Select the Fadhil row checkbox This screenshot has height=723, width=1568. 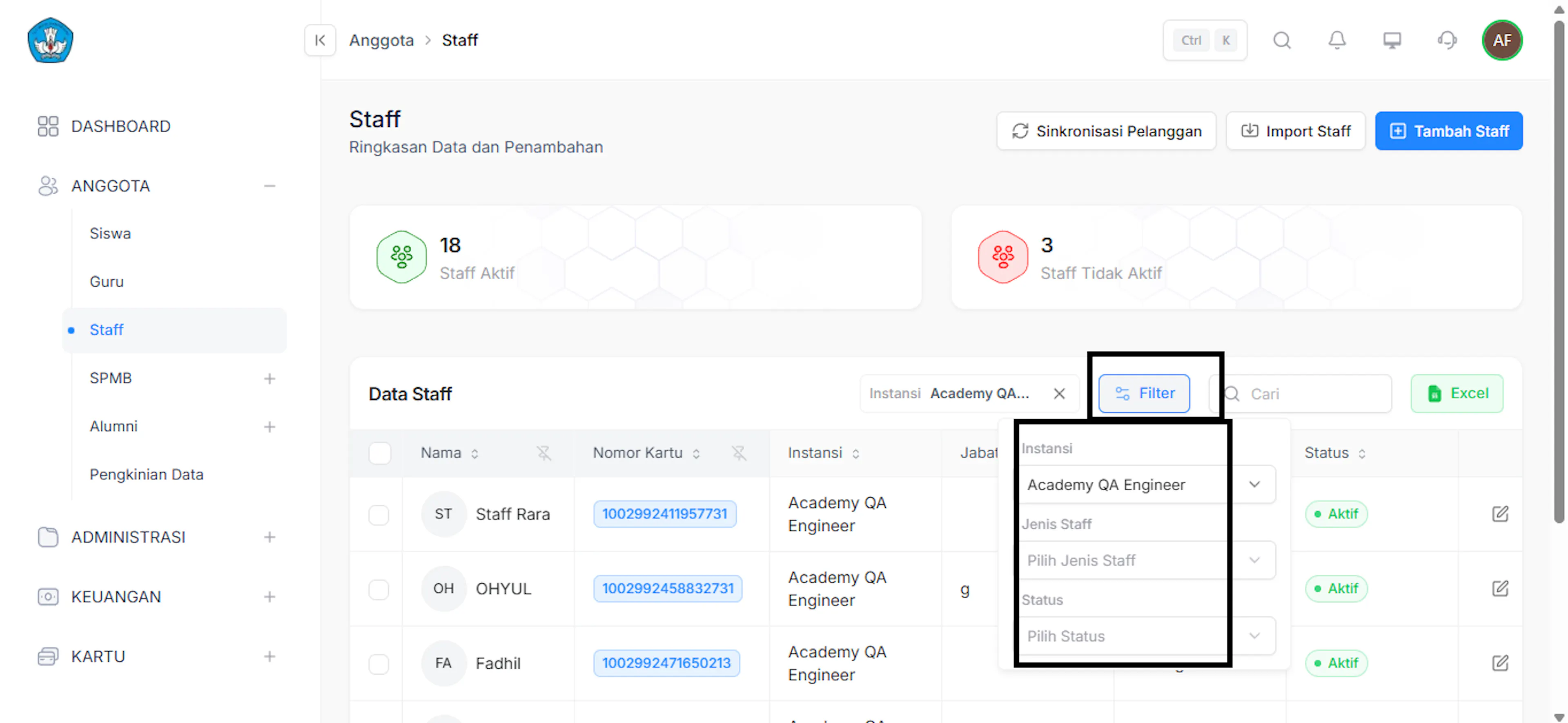379,663
